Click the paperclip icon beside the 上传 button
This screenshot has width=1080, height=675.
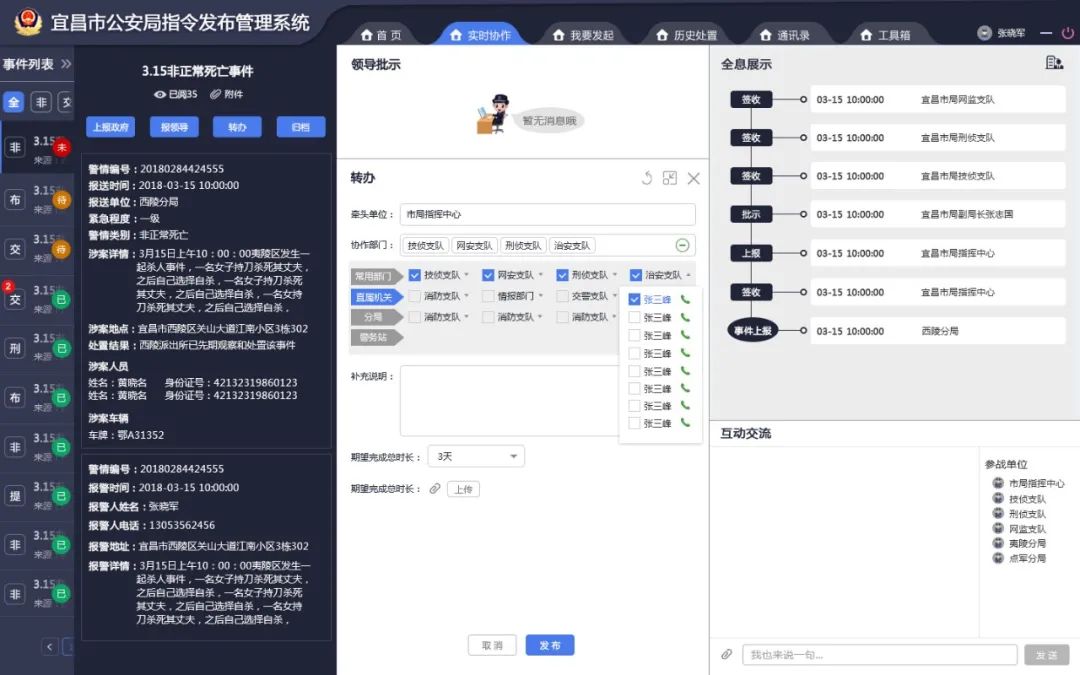tap(437, 489)
